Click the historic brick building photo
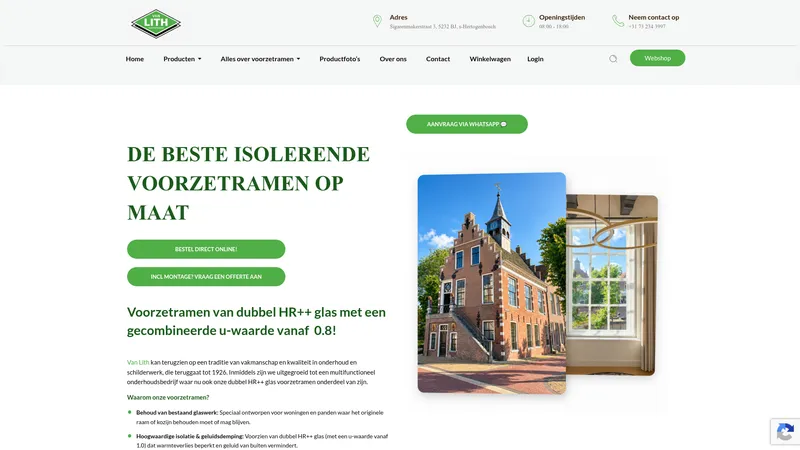This screenshot has height=450, width=800. (491, 283)
